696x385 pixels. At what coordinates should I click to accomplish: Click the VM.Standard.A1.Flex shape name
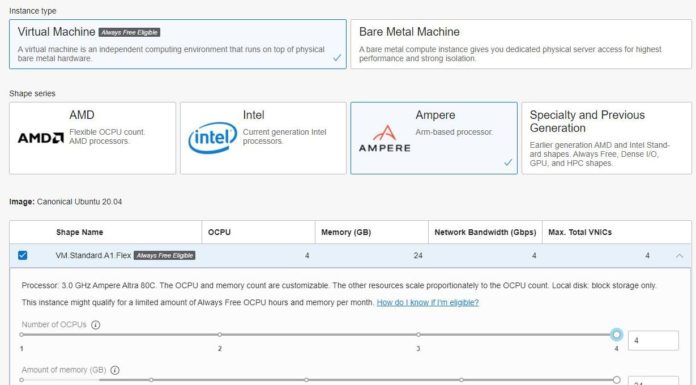tap(93, 256)
